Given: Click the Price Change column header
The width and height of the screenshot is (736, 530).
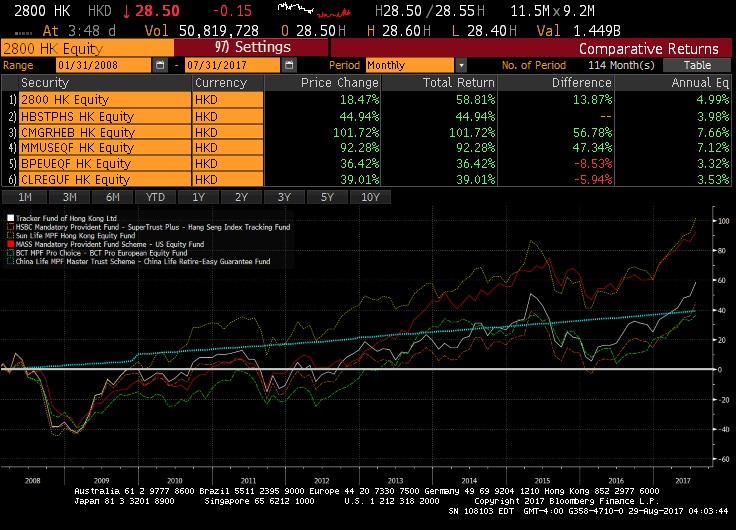Looking at the screenshot, I should [323, 83].
